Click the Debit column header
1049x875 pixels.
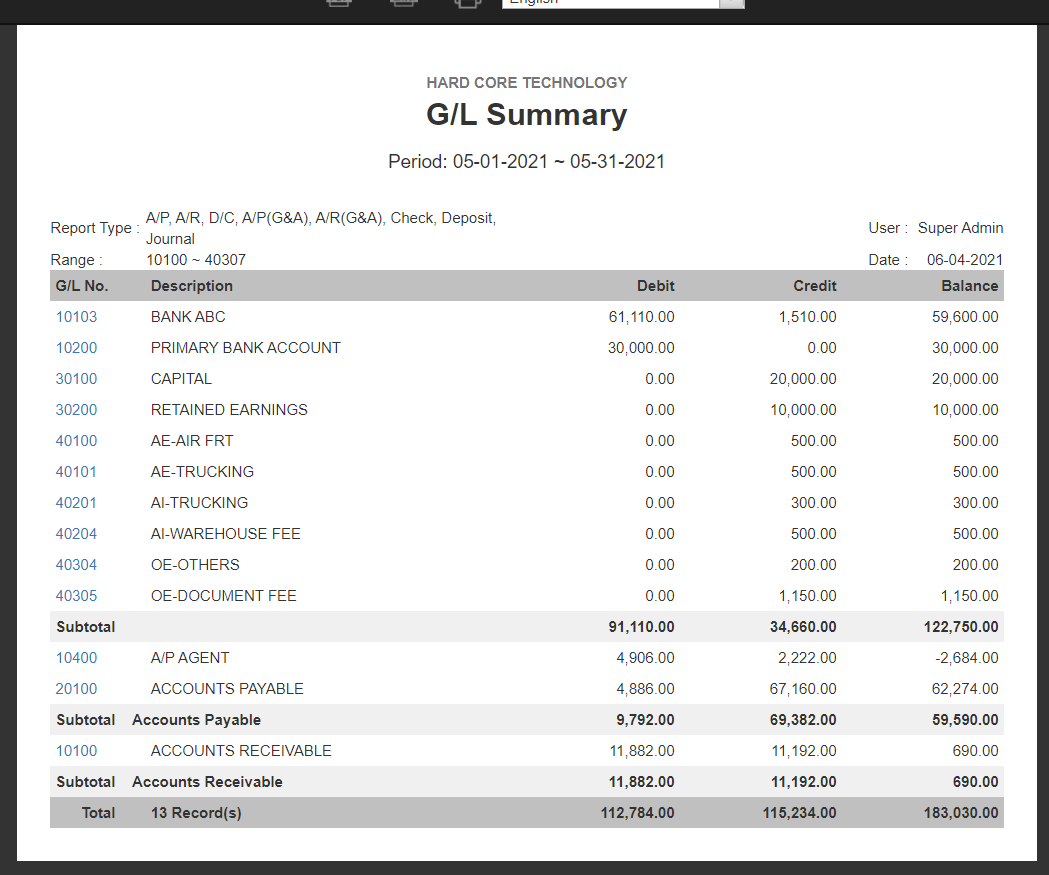click(x=656, y=286)
